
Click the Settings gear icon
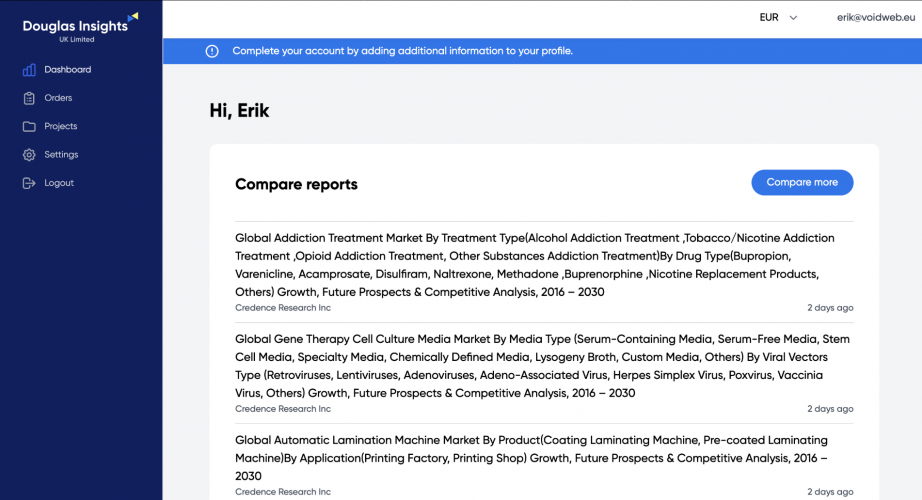click(x=29, y=155)
